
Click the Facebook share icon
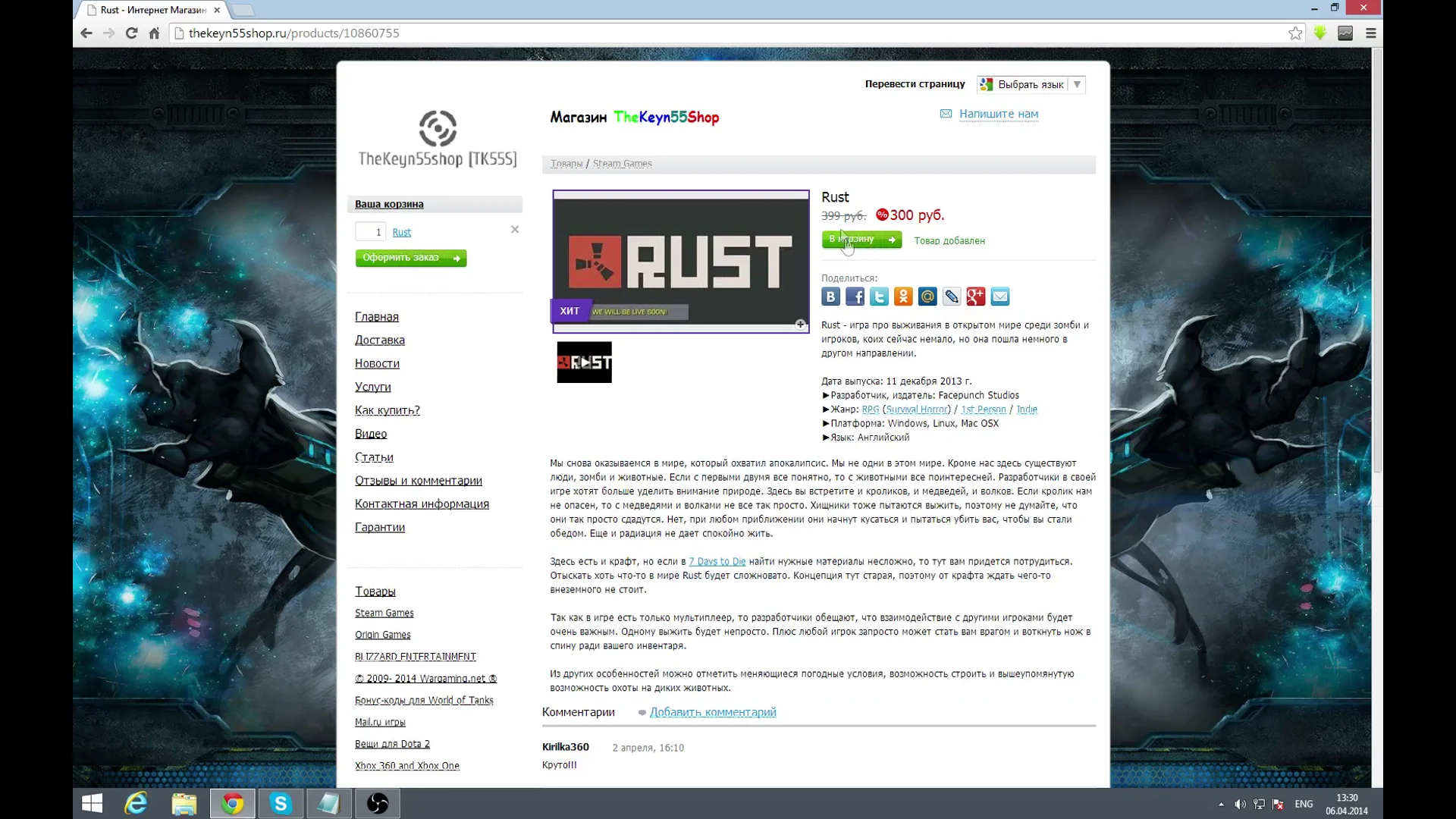[x=855, y=296]
